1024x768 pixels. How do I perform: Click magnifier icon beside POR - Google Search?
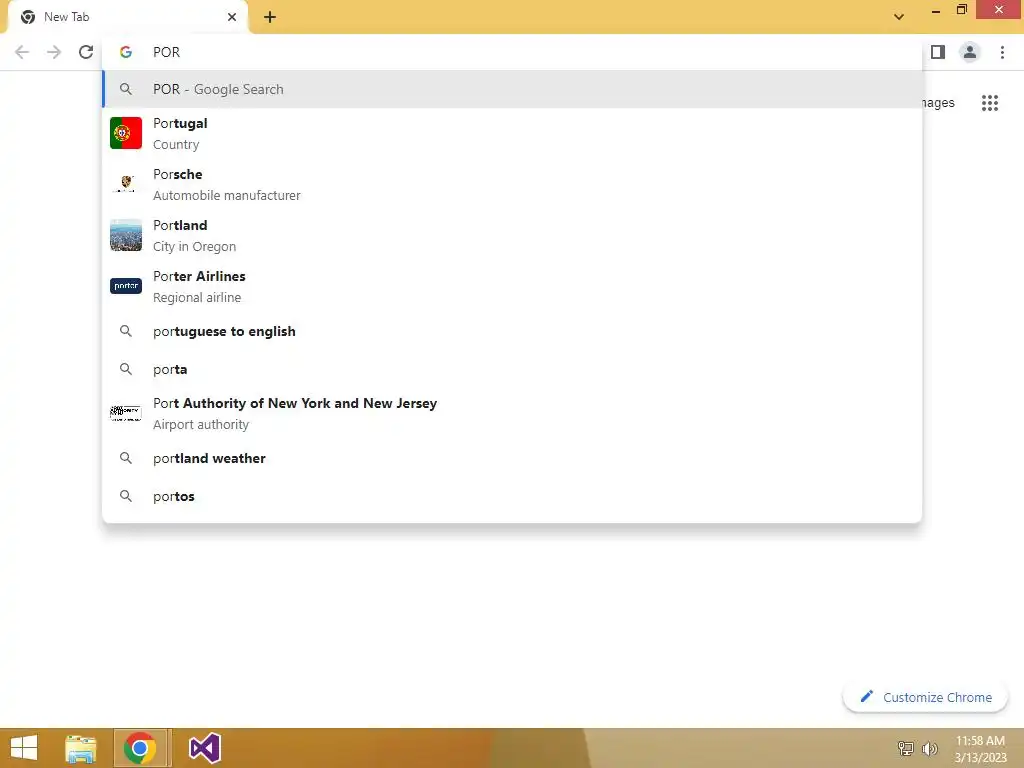point(126,89)
